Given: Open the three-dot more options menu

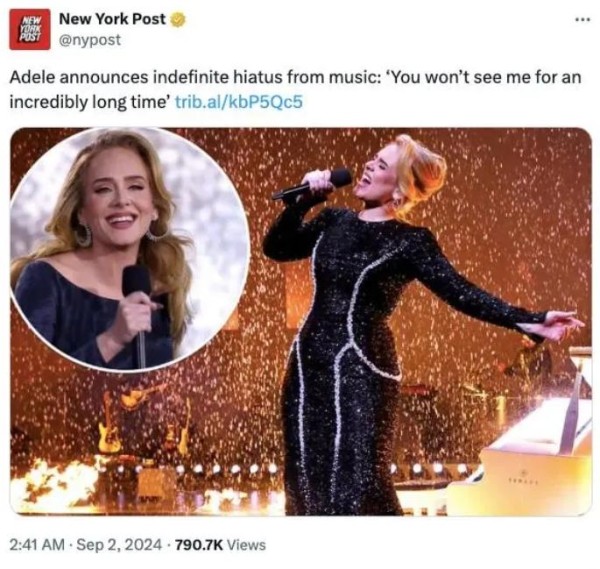Looking at the screenshot, I should [584, 20].
